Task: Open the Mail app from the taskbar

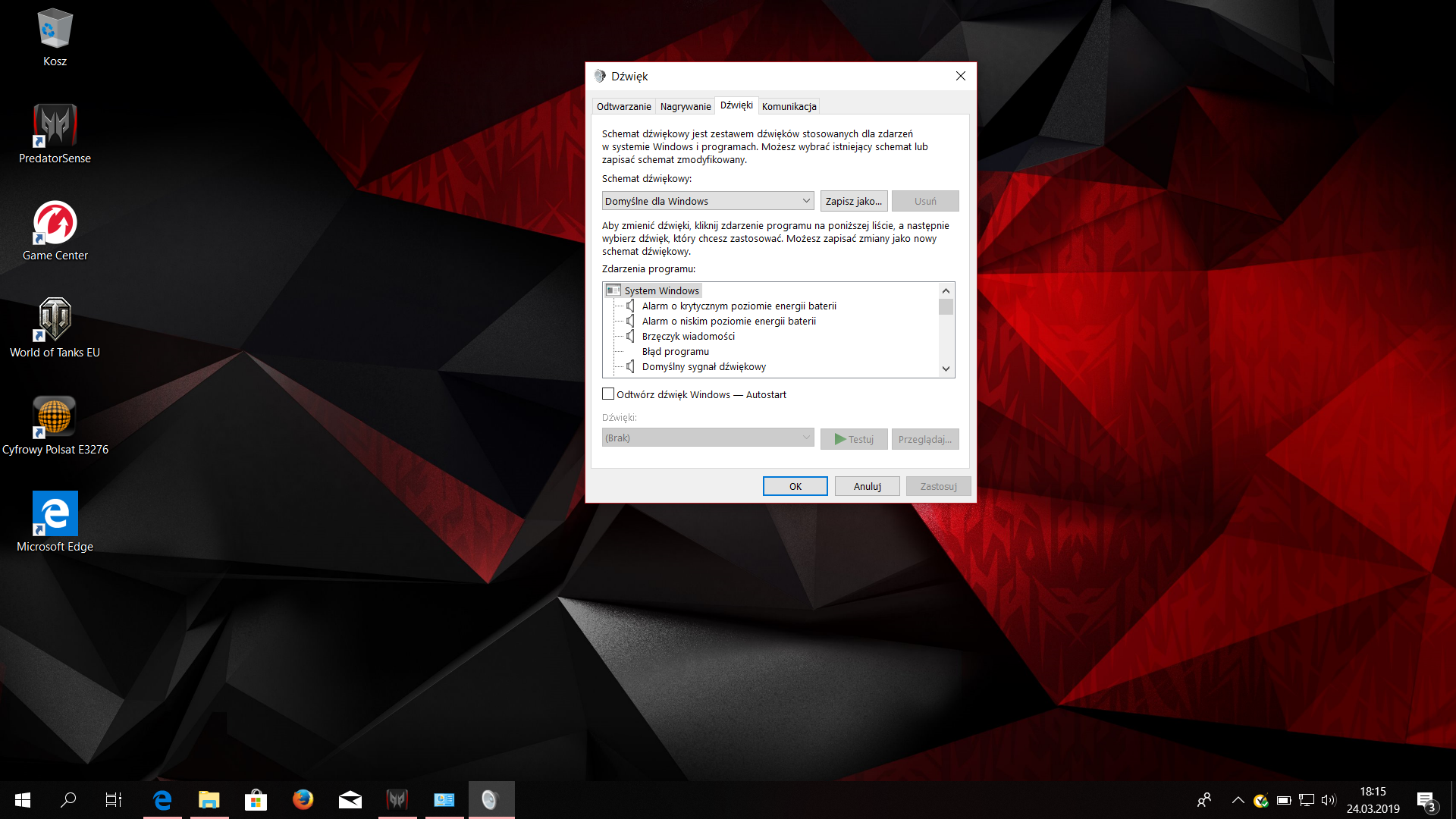Action: point(350,799)
